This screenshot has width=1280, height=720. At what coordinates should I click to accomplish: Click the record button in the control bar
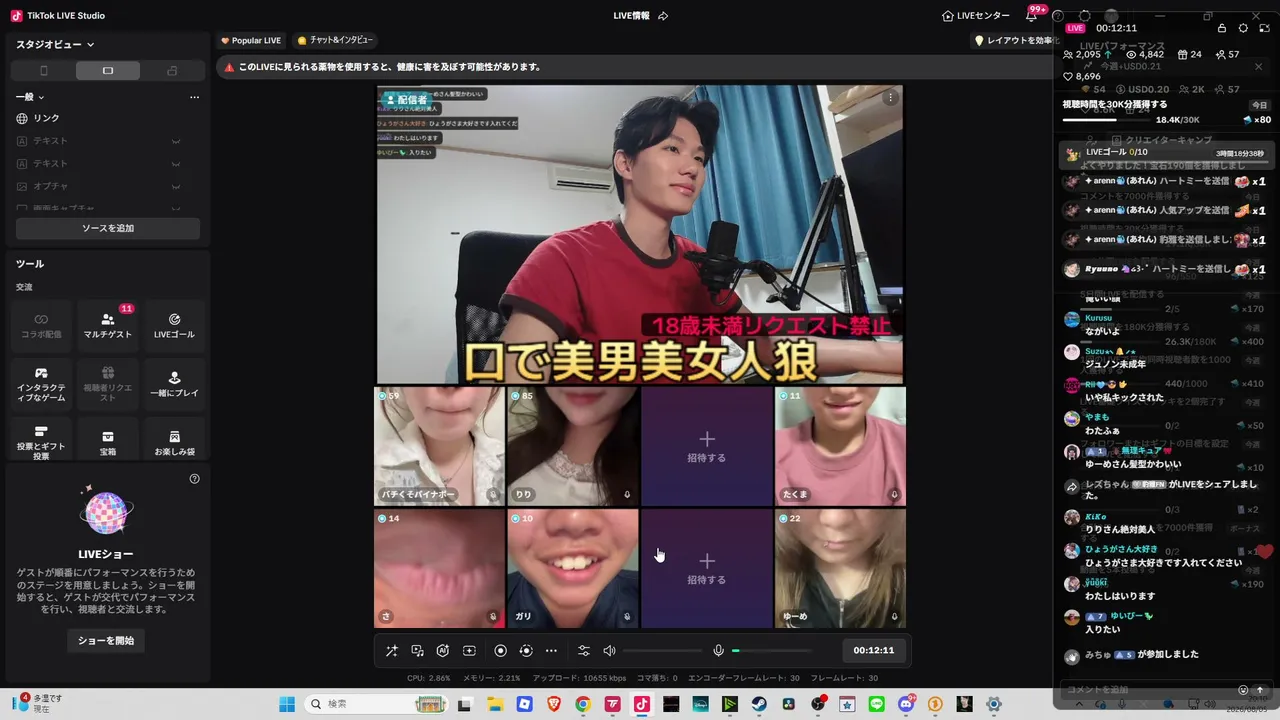point(501,651)
